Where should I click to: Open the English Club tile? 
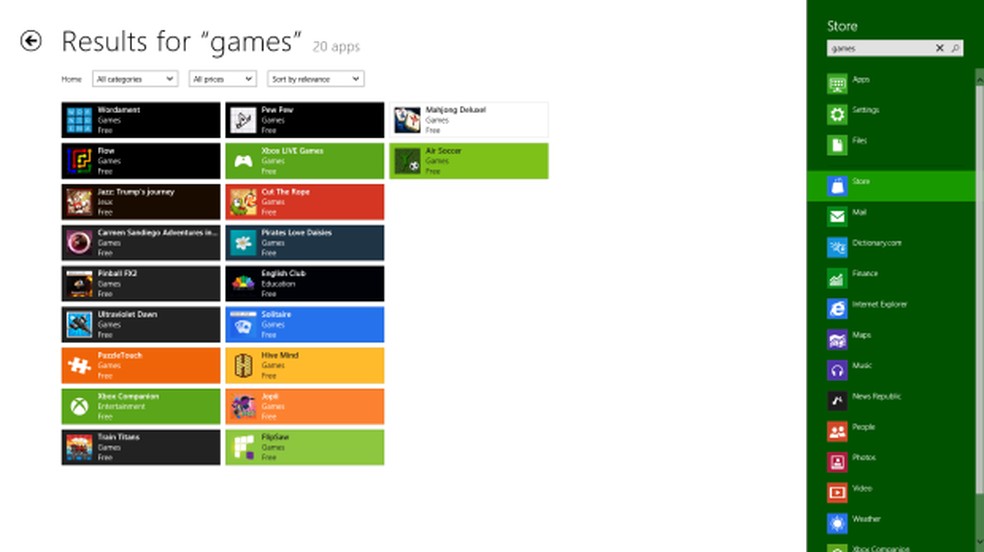point(305,284)
